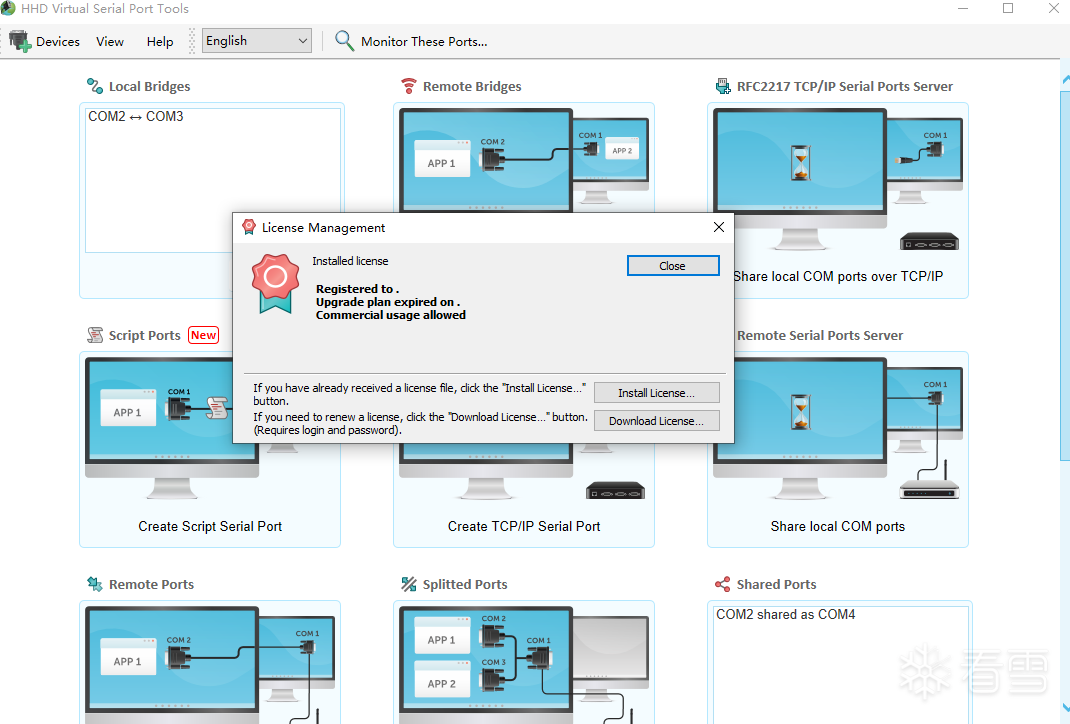The width and height of the screenshot is (1070, 724).
Task: Click the Splitted Ports illustration
Action: (524, 665)
